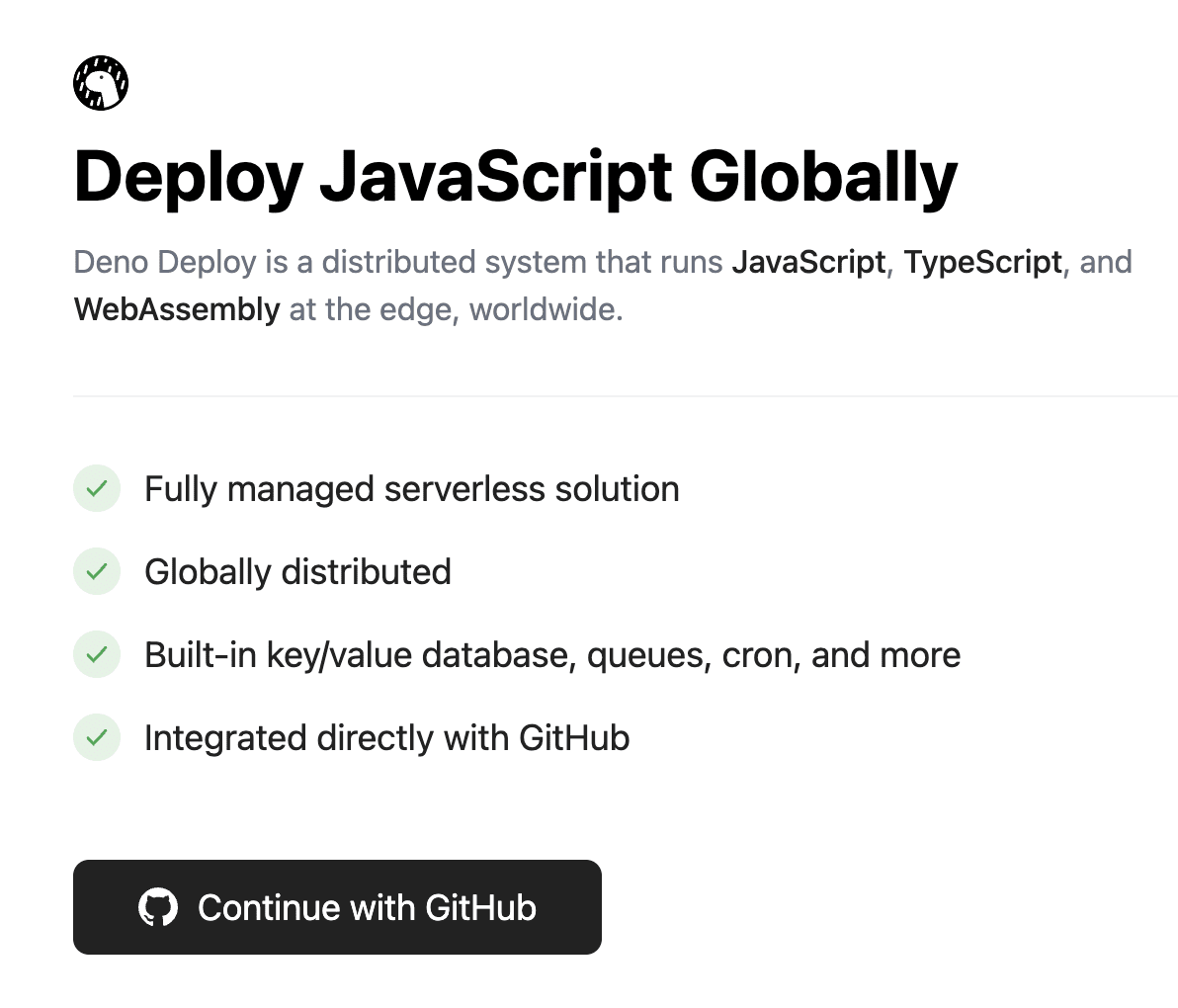Viewport: 1178px width, 1008px height.
Task: Click the check icon beside Globally distributed
Action: coord(97,571)
